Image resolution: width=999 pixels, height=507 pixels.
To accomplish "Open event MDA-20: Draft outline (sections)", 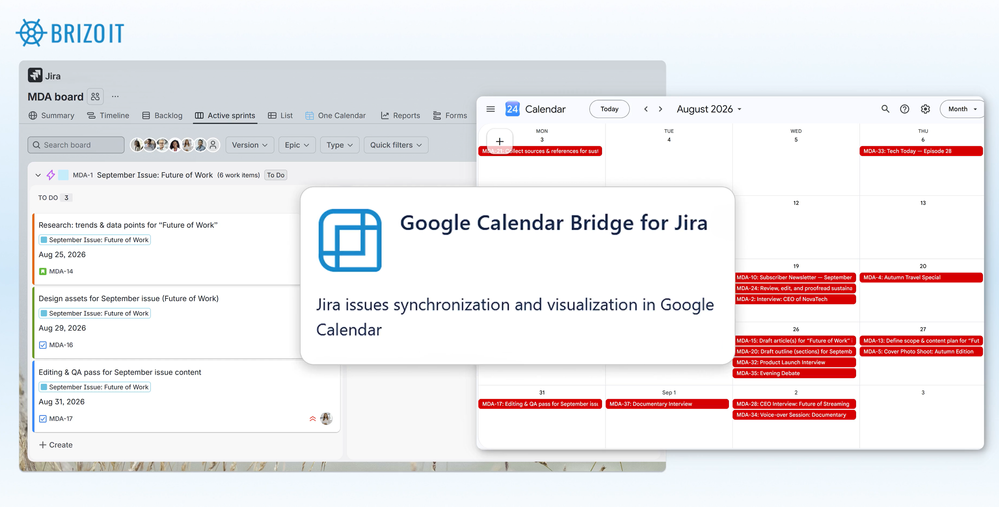I will [x=795, y=352].
